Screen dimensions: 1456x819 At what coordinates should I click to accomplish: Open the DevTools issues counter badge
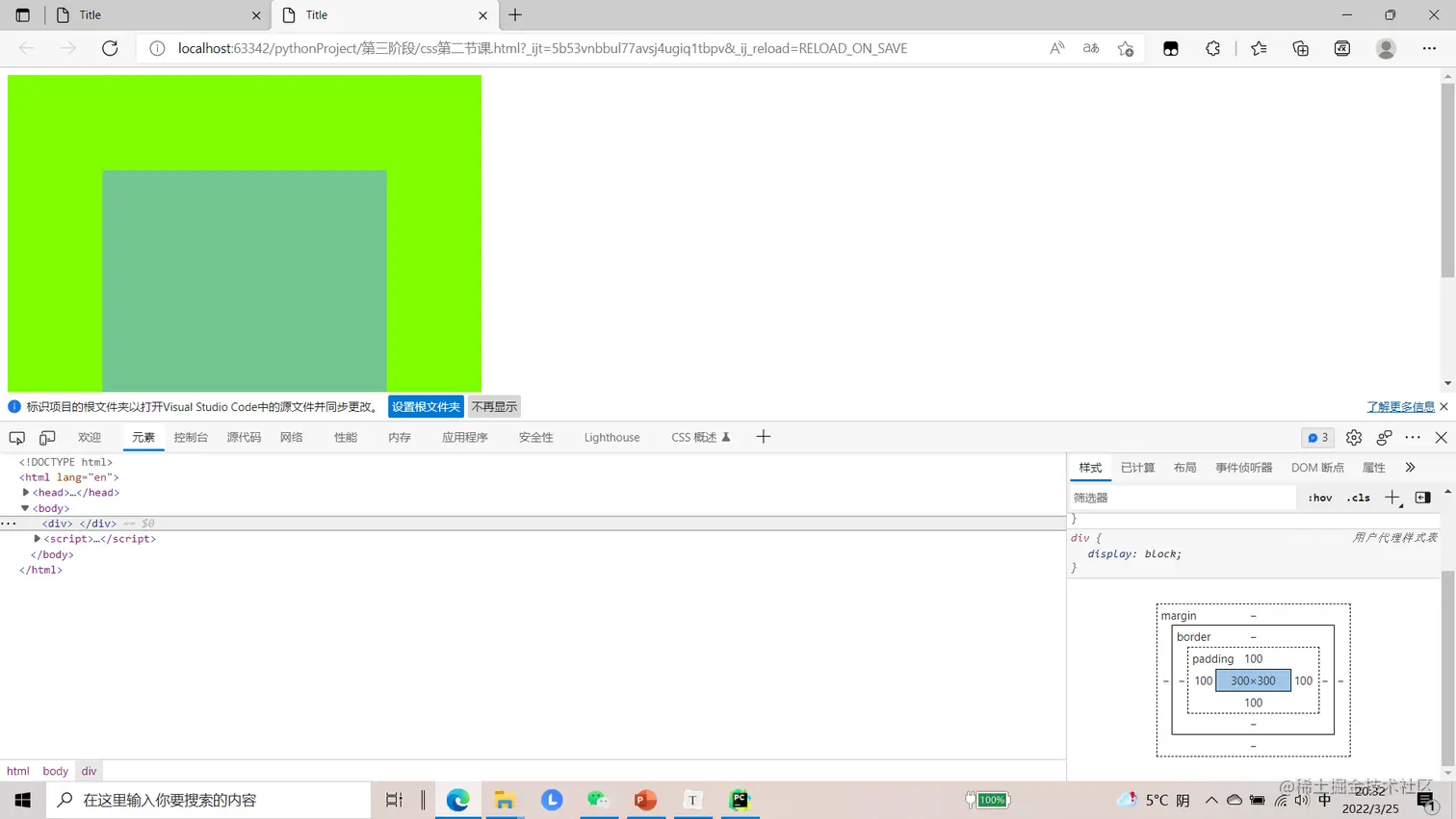click(x=1318, y=437)
